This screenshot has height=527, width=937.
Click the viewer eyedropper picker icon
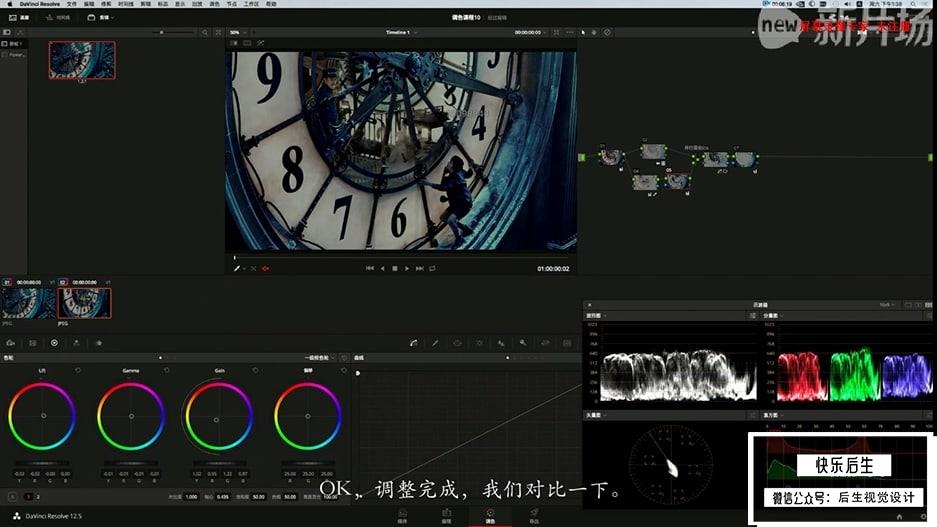(237, 269)
